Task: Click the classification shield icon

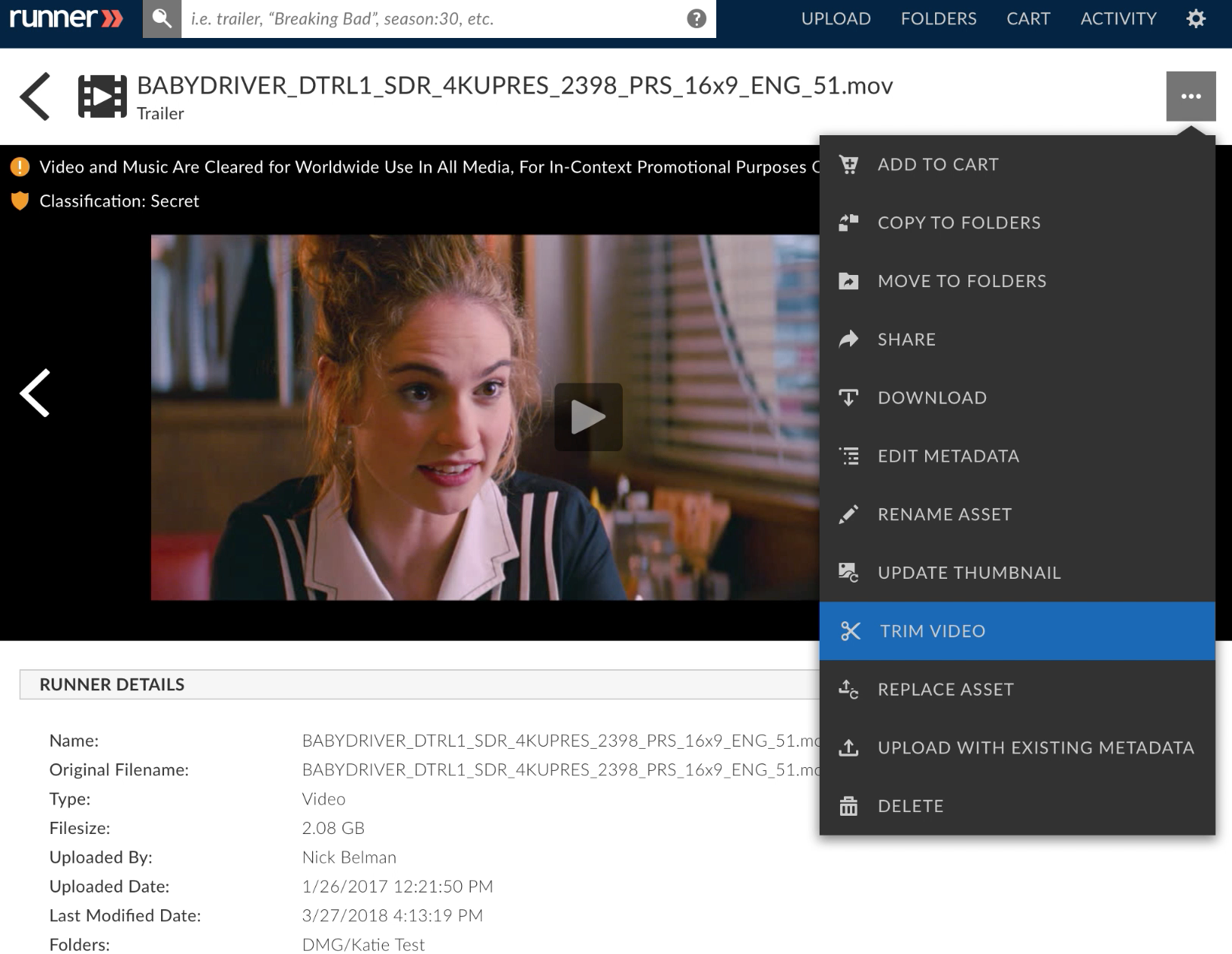Action: point(20,201)
